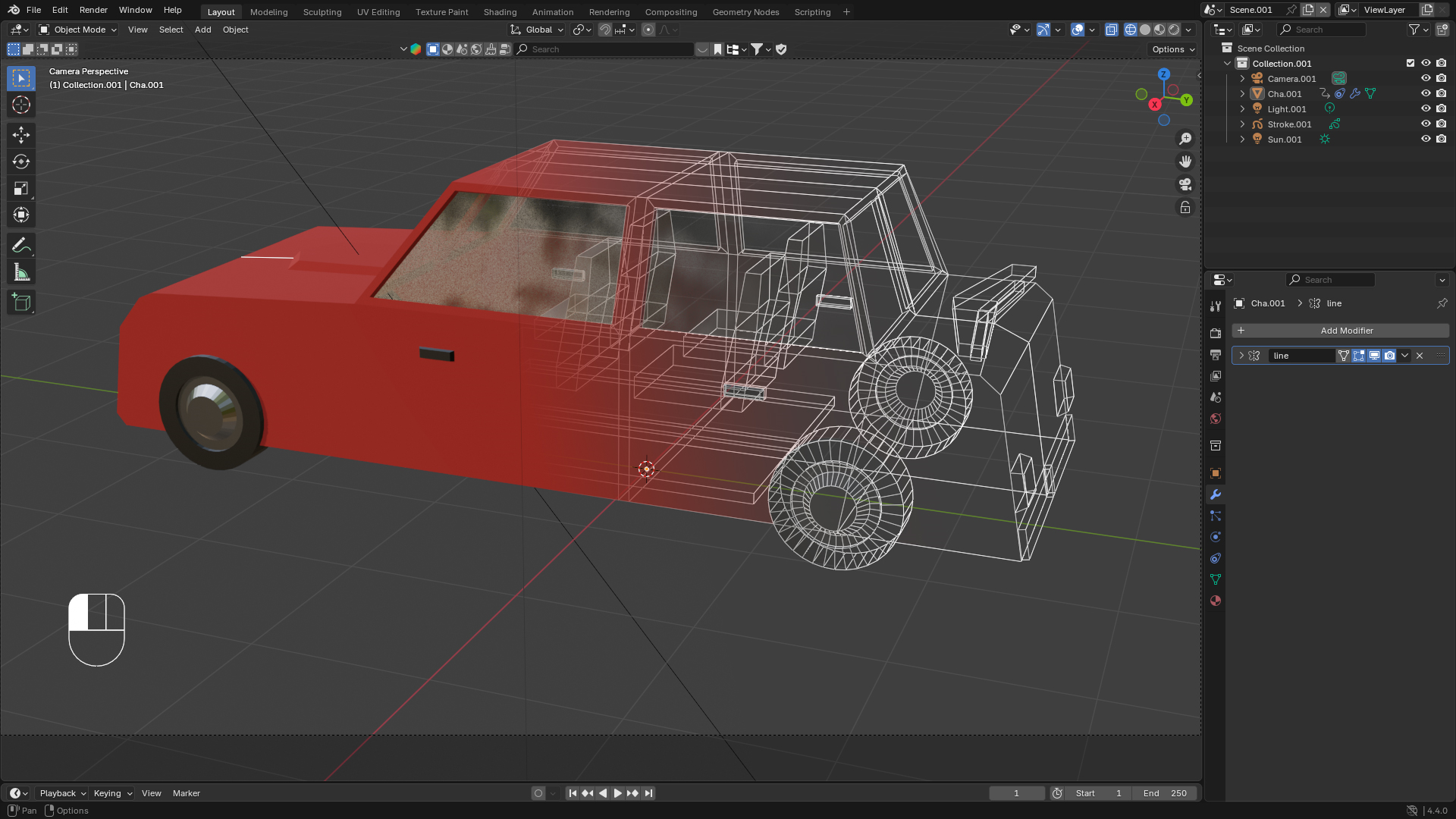
Task: Open the Scene properties tab
Action: point(1216,397)
